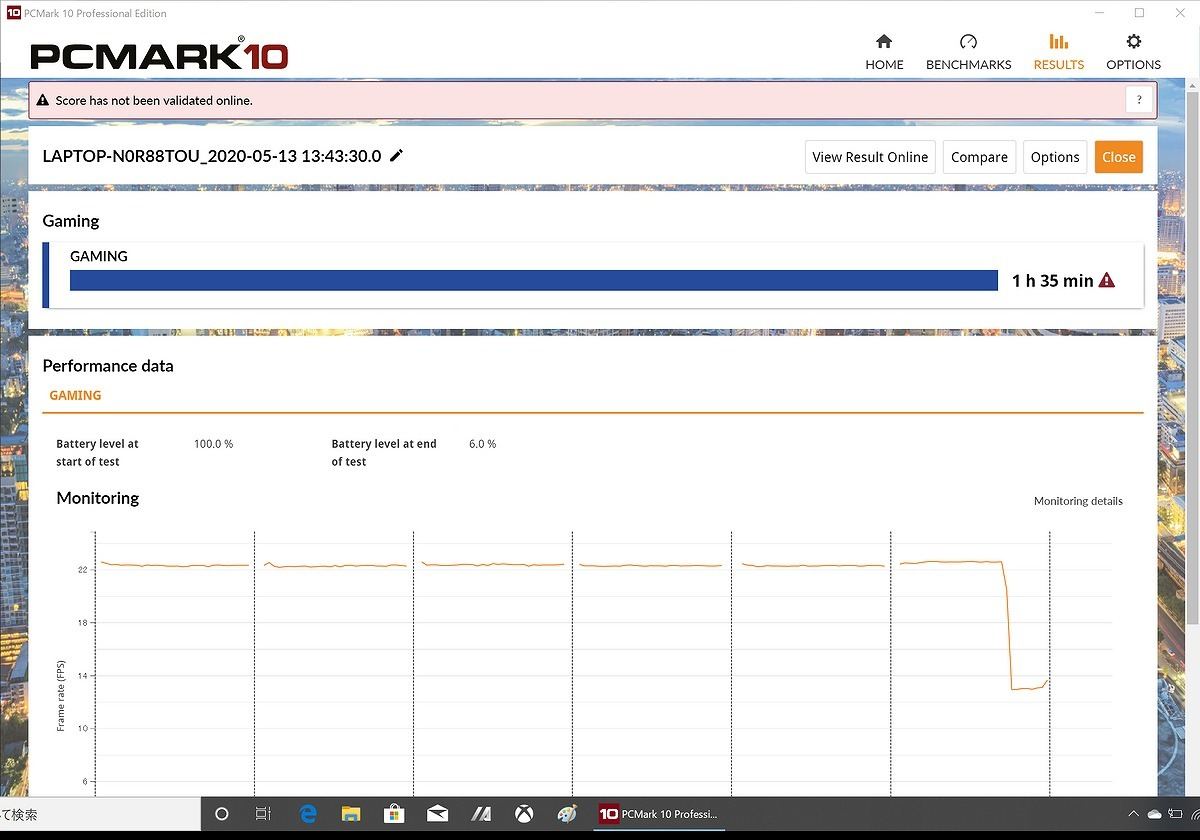1200x840 pixels.
Task: Open File Explorer from the taskbar
Action: coord(350,814)
